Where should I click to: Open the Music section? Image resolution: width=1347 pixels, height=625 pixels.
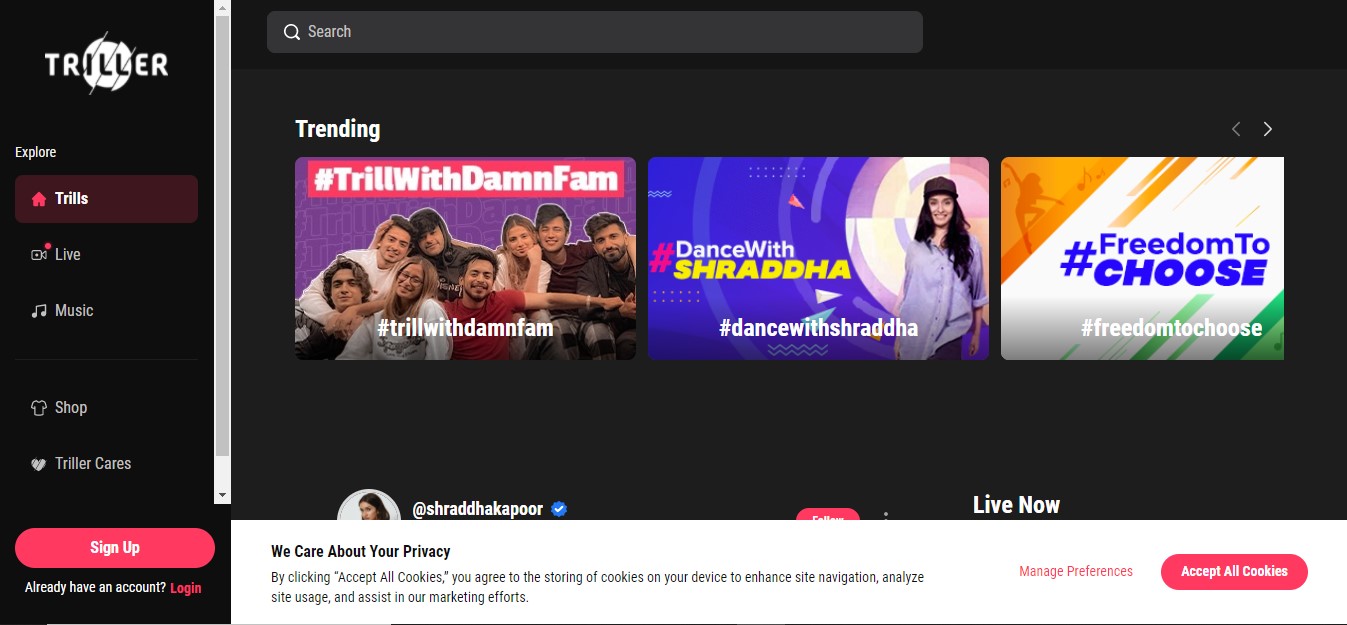click(106, 311)
